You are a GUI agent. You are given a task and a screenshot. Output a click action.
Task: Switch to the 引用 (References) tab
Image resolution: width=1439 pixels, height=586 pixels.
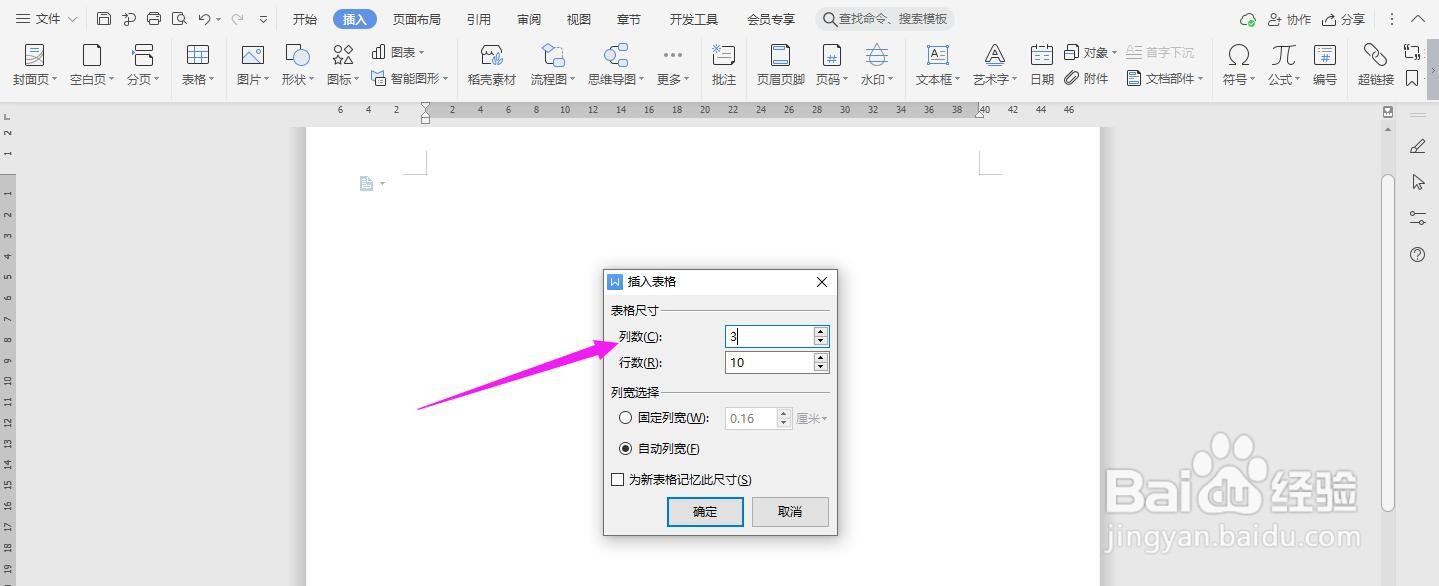478,19
